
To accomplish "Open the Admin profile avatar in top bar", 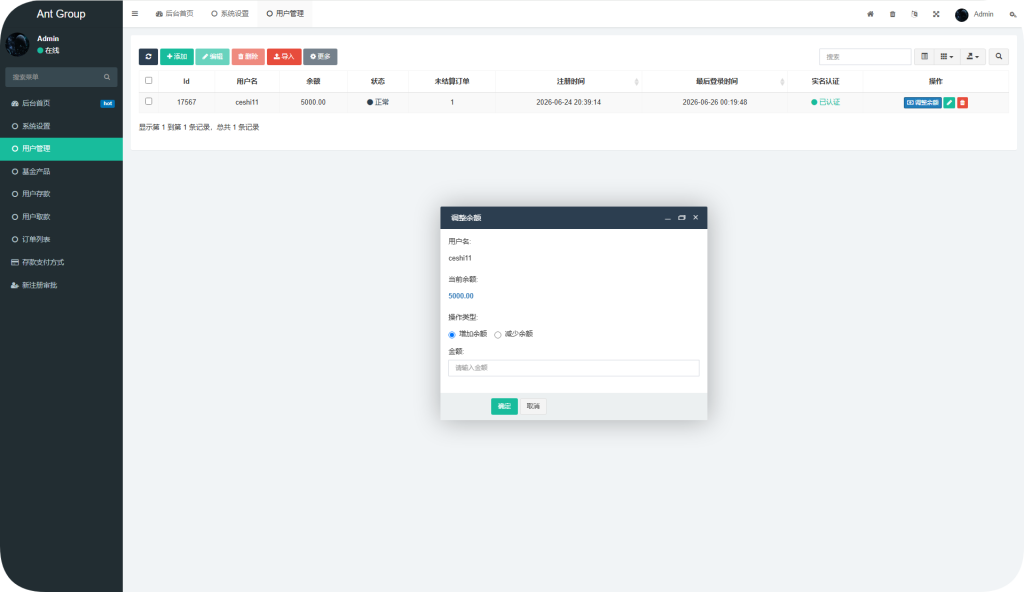I will (x=961, y=14).
